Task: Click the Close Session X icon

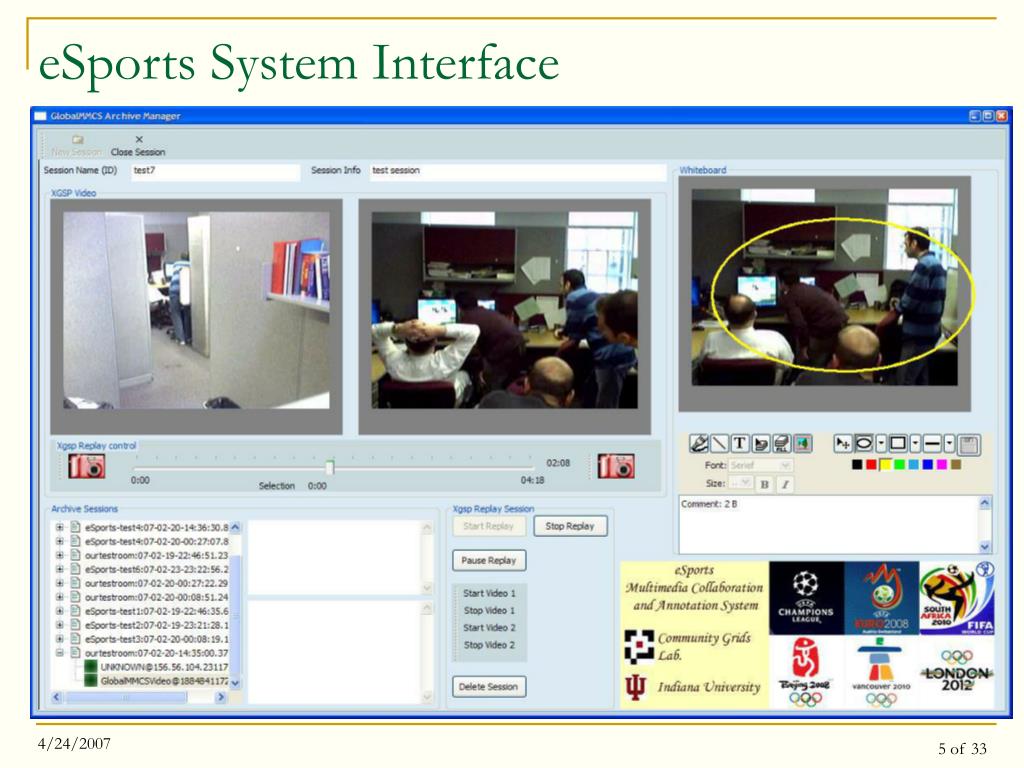Action: (x=138, y=139)
